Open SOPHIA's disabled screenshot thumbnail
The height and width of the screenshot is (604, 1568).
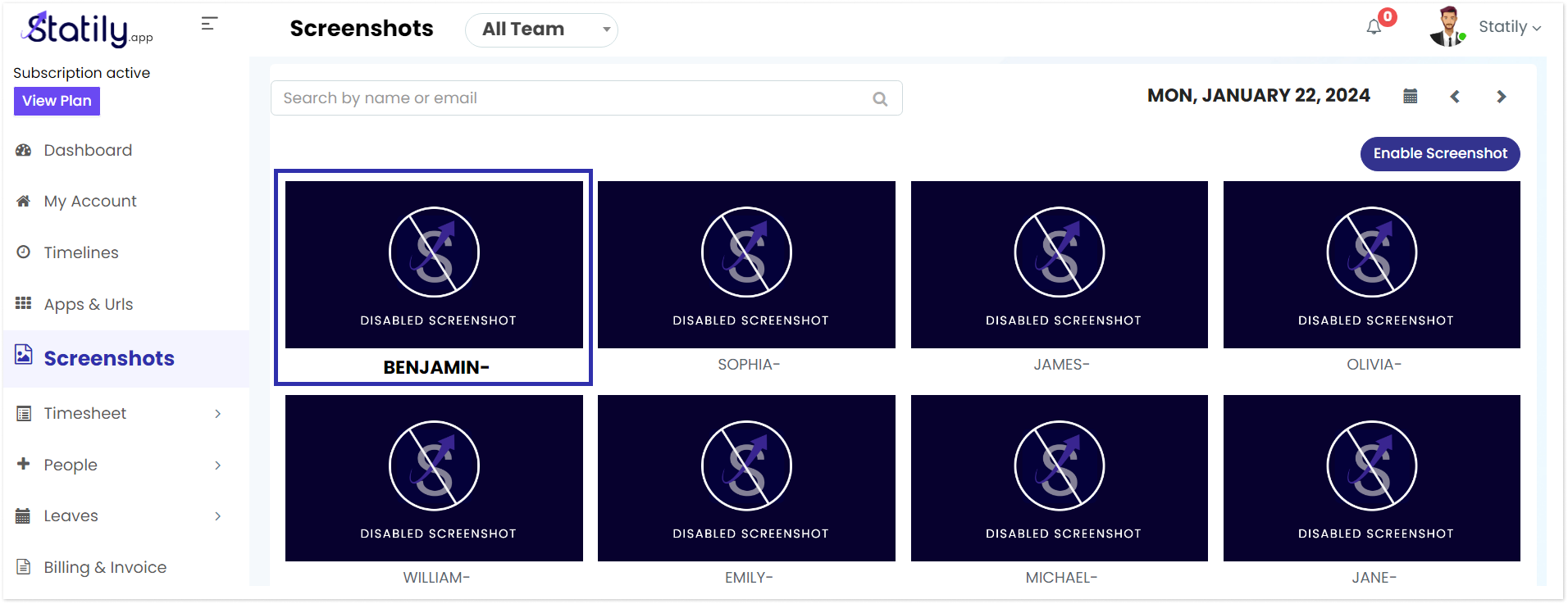pyautogui.click(x=746, y=265)
